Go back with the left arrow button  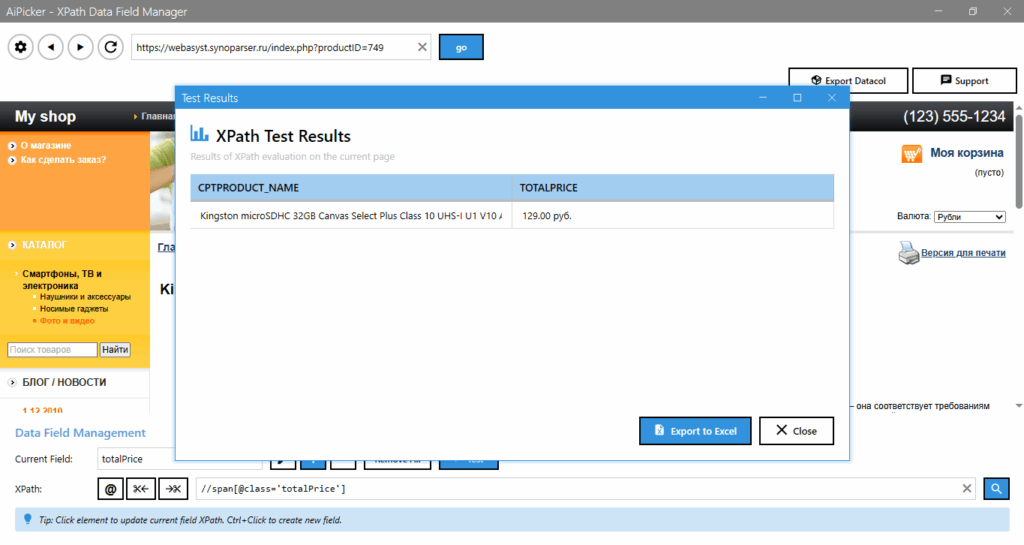tap(50, 47)
